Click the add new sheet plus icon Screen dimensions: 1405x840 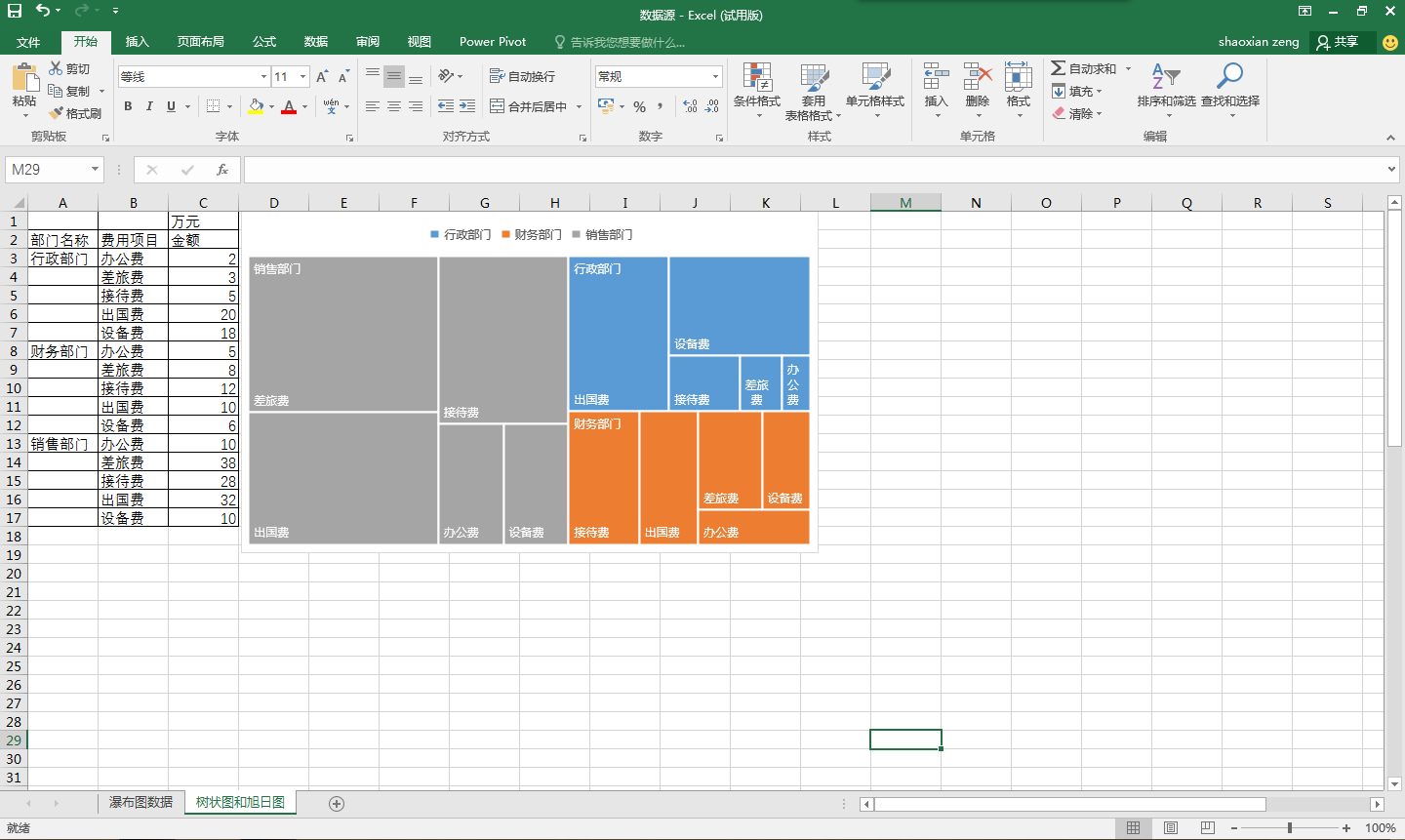tap(337, 804)
